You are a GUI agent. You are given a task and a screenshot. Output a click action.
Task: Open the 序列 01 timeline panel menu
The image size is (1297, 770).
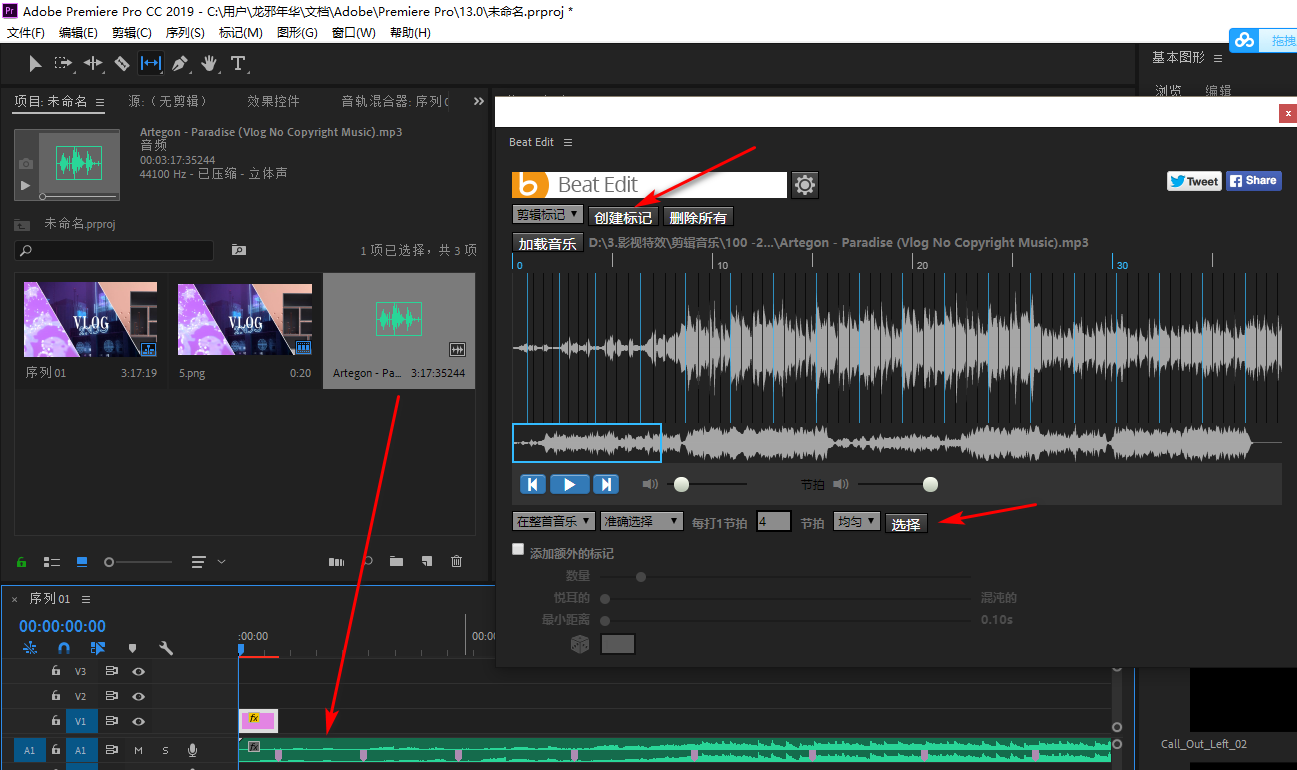(x=86, y=599)
